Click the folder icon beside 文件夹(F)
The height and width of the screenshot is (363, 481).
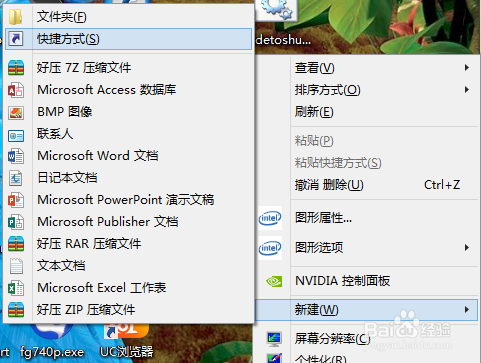[x=15, y=17]
